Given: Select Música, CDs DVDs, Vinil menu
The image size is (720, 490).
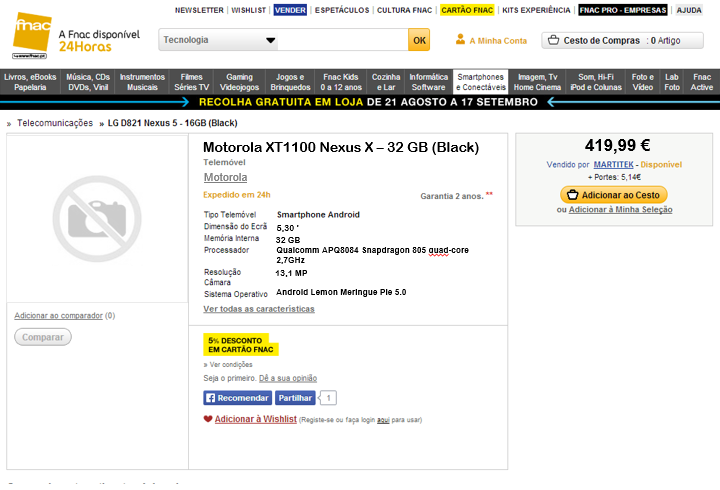Looking at the screenshot, I should (88, 82).
